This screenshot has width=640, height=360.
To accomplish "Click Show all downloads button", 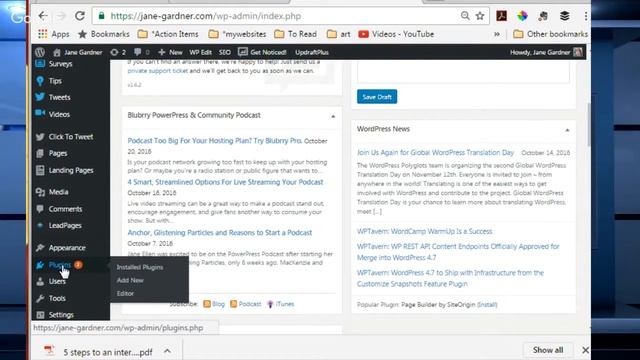I will (x=548, y=350).
